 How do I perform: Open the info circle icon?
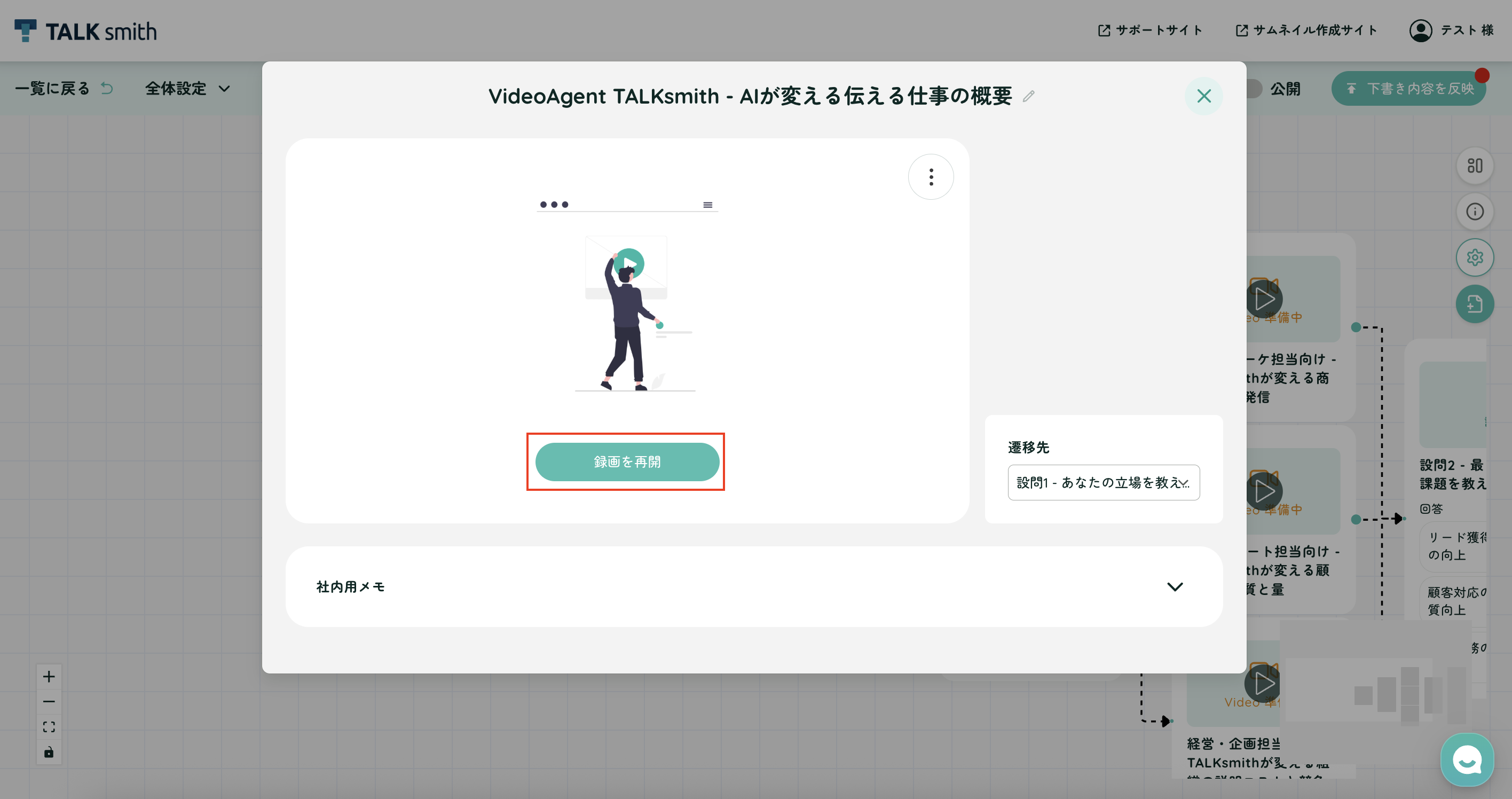coord(1475,211)
